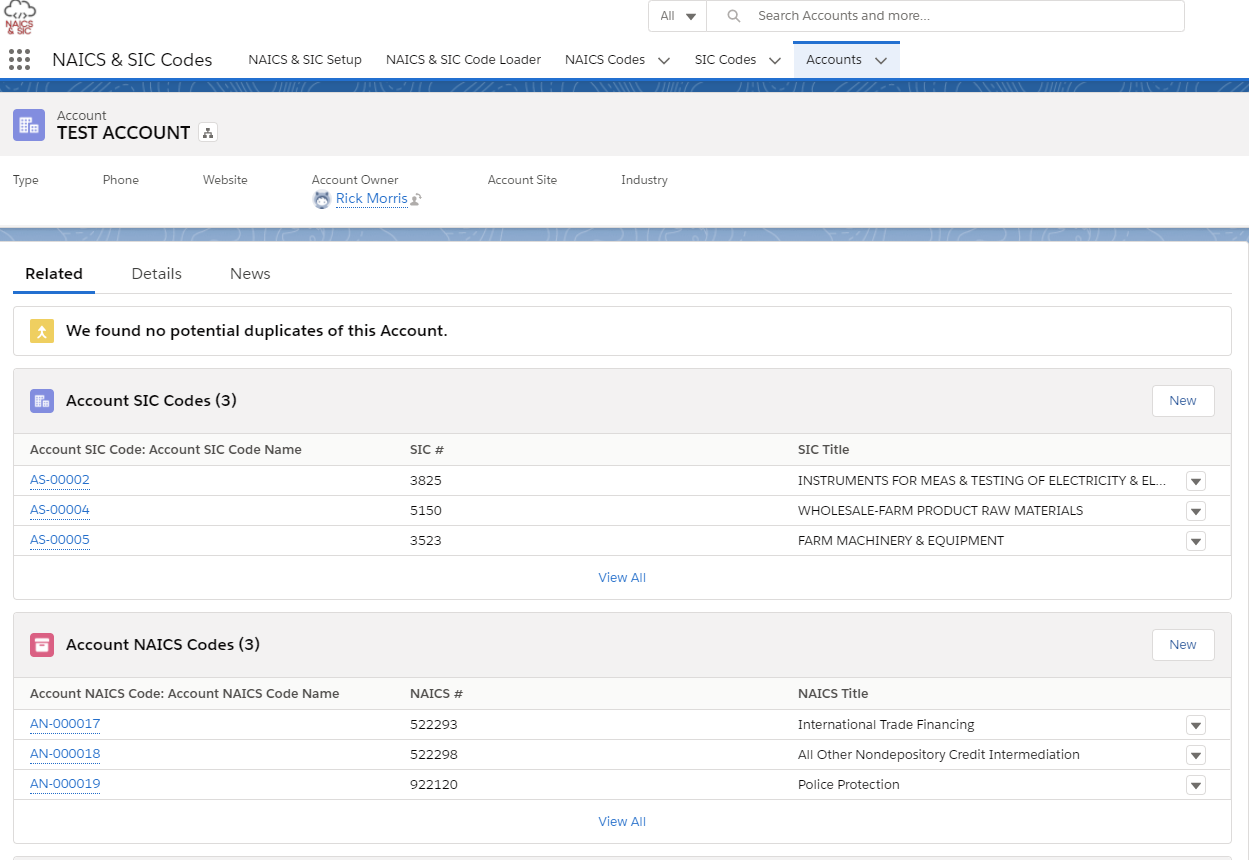Click the duplicates merge icon in banner
The image size is (1249, 860).
click(x=42, y=331)
